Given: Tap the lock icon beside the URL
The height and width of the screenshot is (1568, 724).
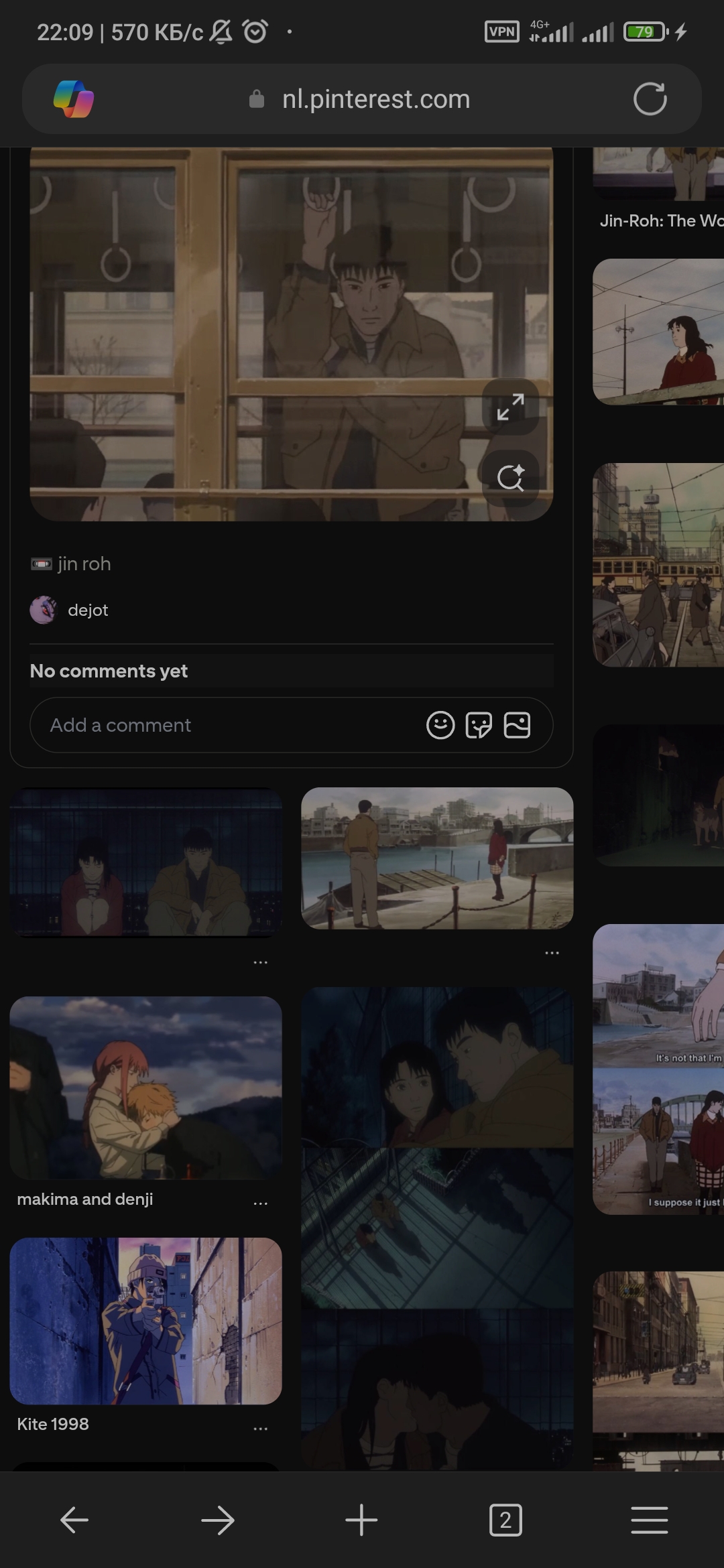Looking at the screenshot, I should point(256,99).
